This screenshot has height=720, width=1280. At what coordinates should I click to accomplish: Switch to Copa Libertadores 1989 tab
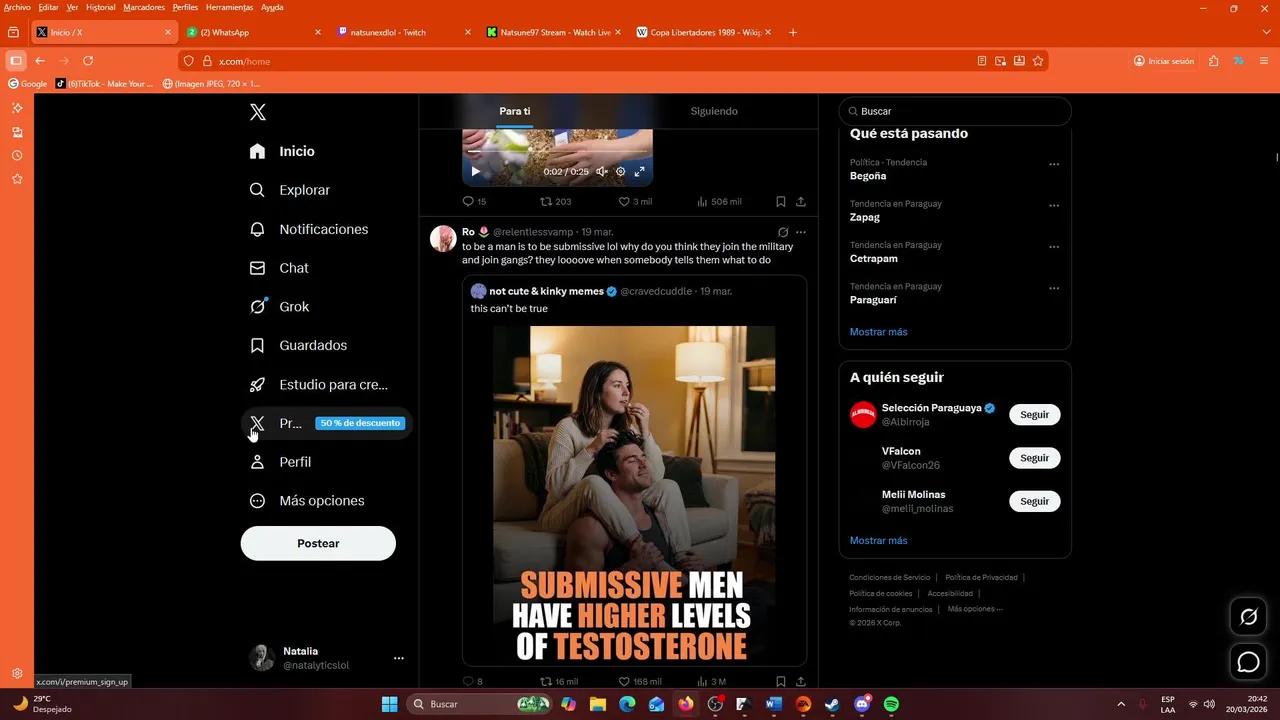(702, 32)
